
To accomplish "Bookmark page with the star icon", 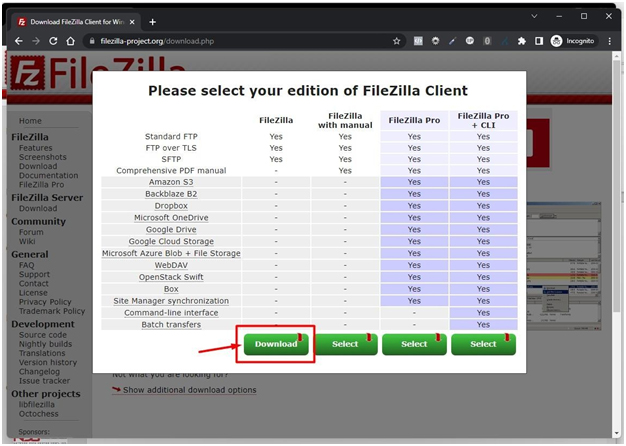I will point(396,41).
